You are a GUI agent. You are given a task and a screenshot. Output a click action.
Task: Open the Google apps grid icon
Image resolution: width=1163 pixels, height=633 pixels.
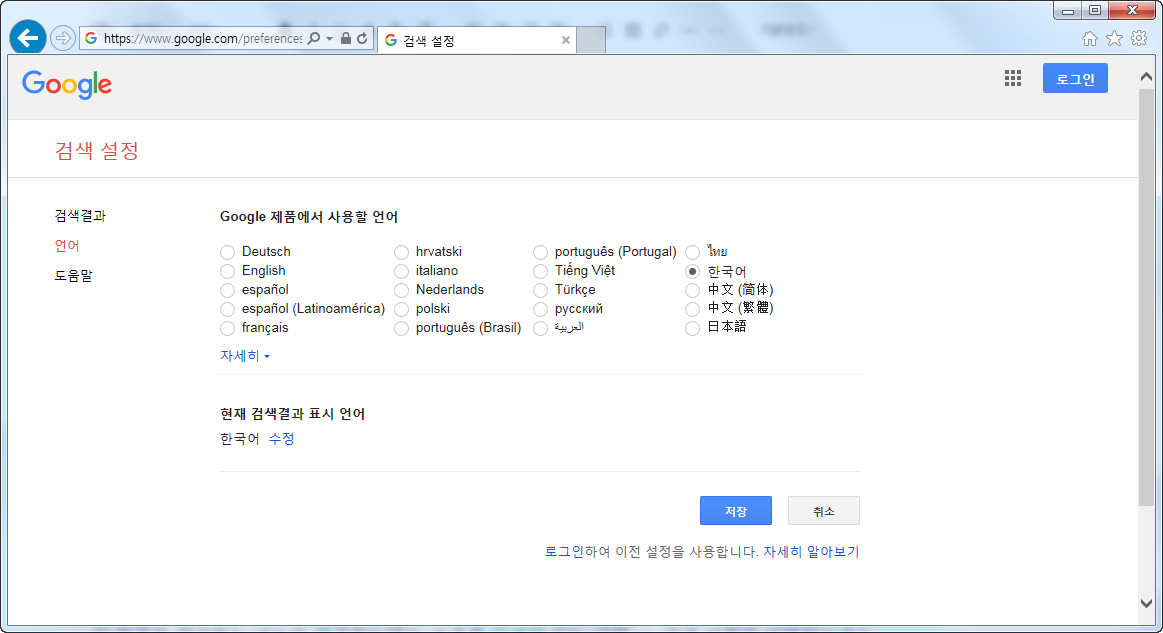(x=1013, y=79)
